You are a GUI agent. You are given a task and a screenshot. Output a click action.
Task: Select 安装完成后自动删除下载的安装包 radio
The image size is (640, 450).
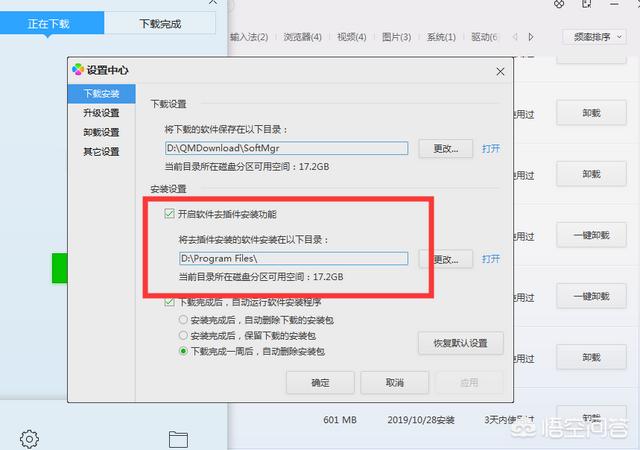(183, 320)
